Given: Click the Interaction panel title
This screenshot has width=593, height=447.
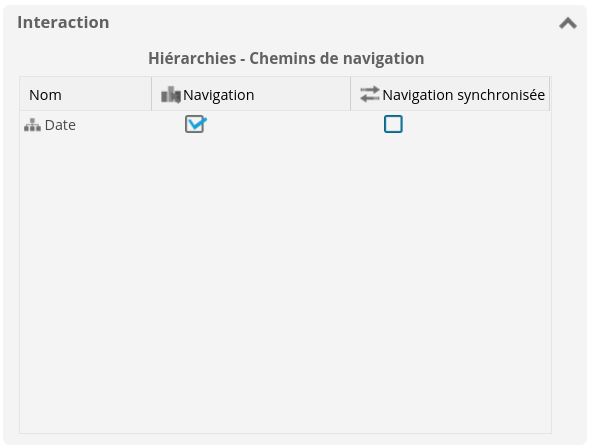Looking at the screenshot, I should (63, 22).
